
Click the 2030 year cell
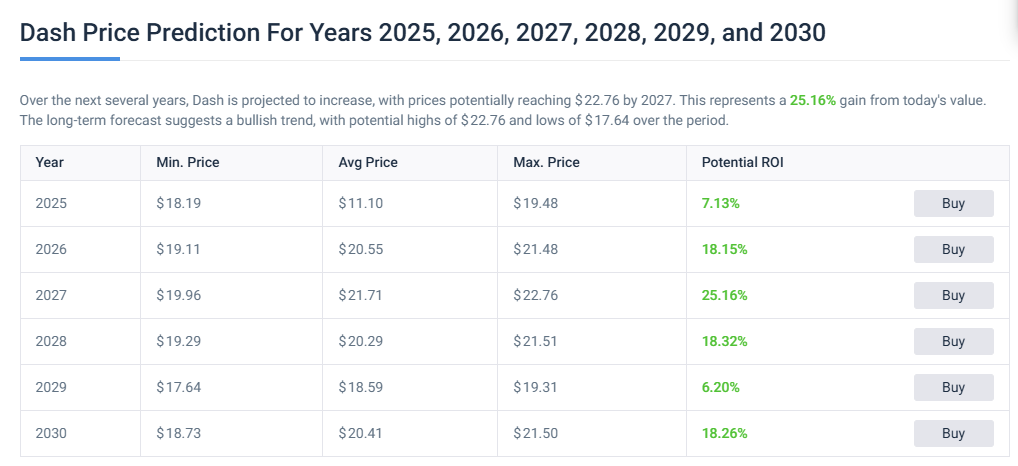pos(51,433)
